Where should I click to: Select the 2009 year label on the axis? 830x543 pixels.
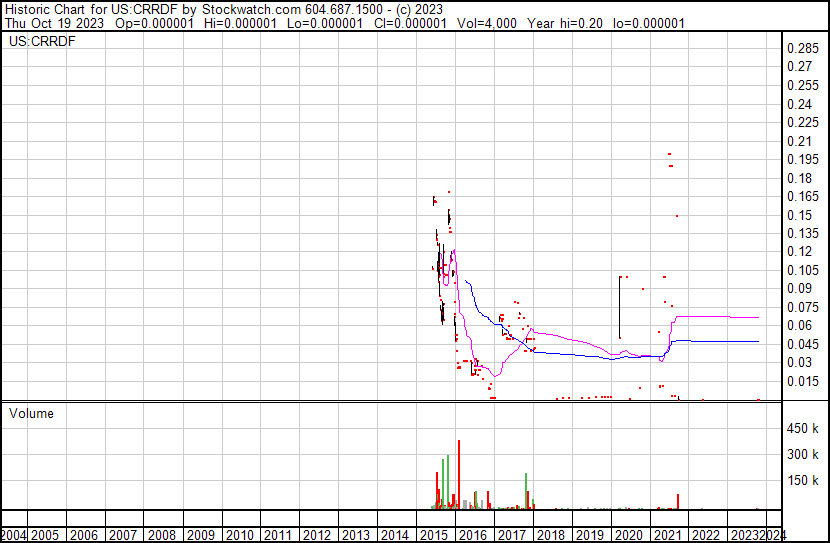coord(201,535)
